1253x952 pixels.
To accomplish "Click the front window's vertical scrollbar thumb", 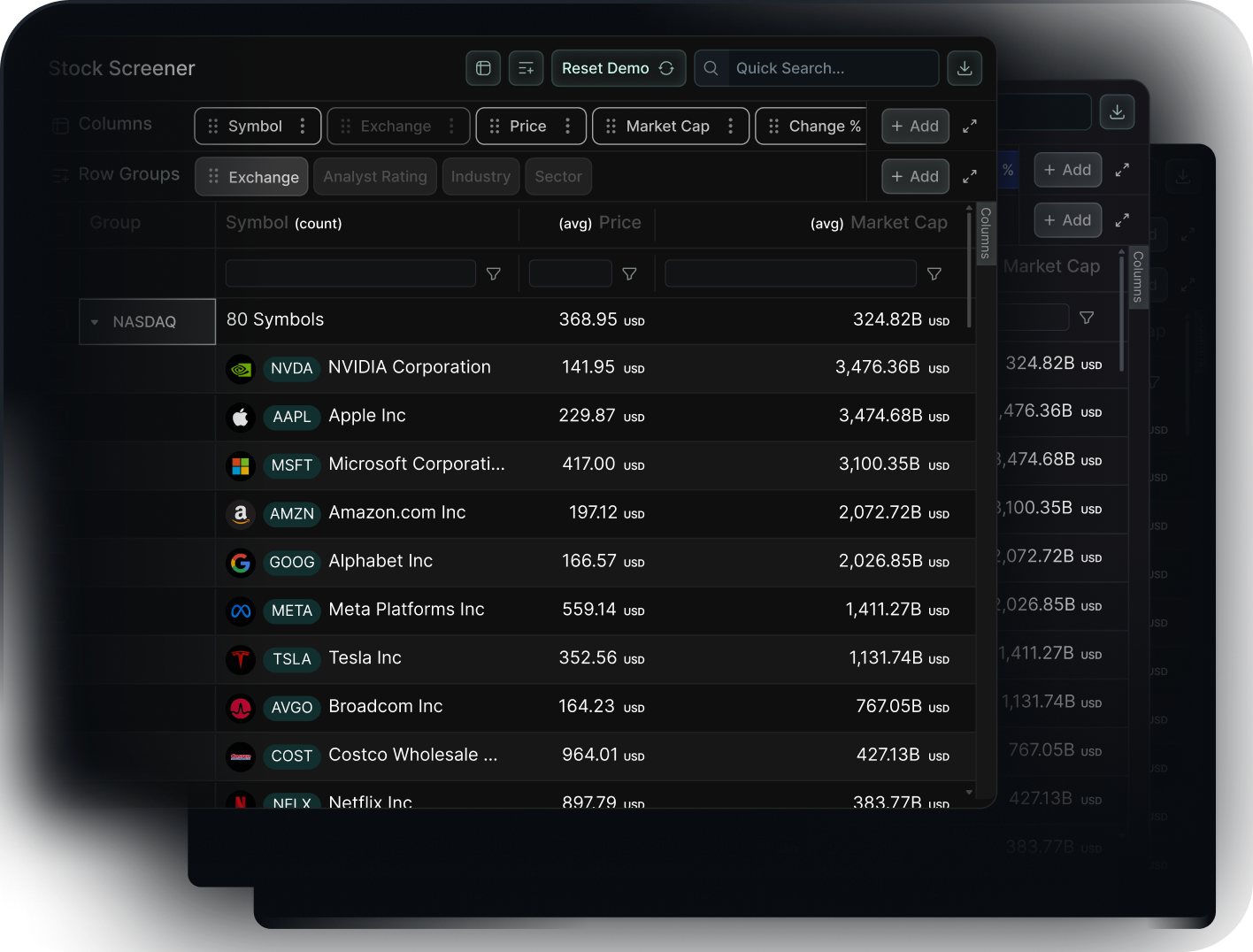I will pos(969,269).
